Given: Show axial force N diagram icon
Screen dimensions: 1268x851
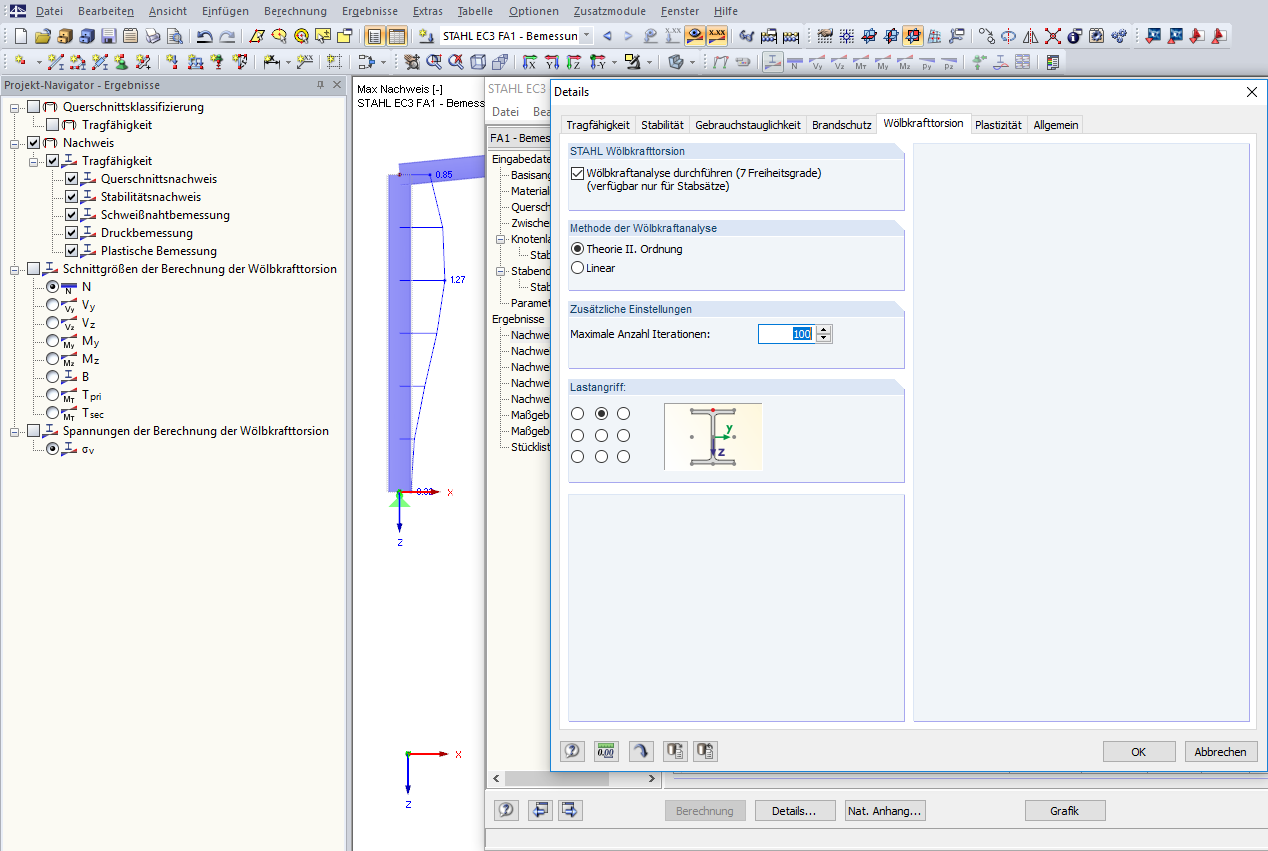Looking at the screenshot, I should [796, 62].
